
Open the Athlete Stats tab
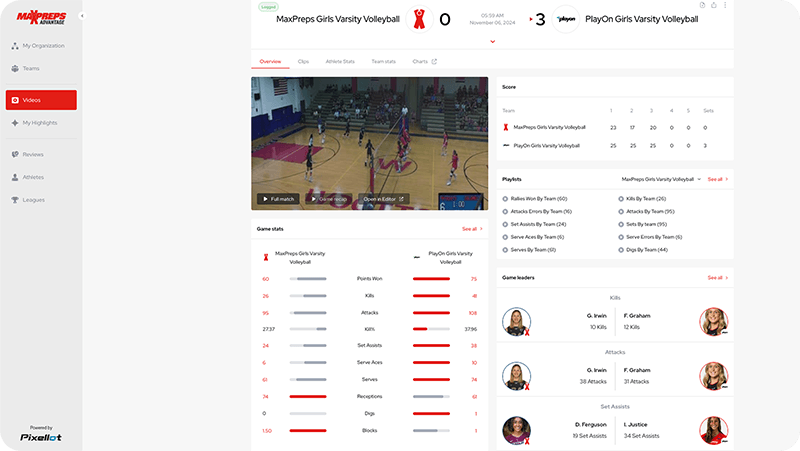[x=340, y=62]
